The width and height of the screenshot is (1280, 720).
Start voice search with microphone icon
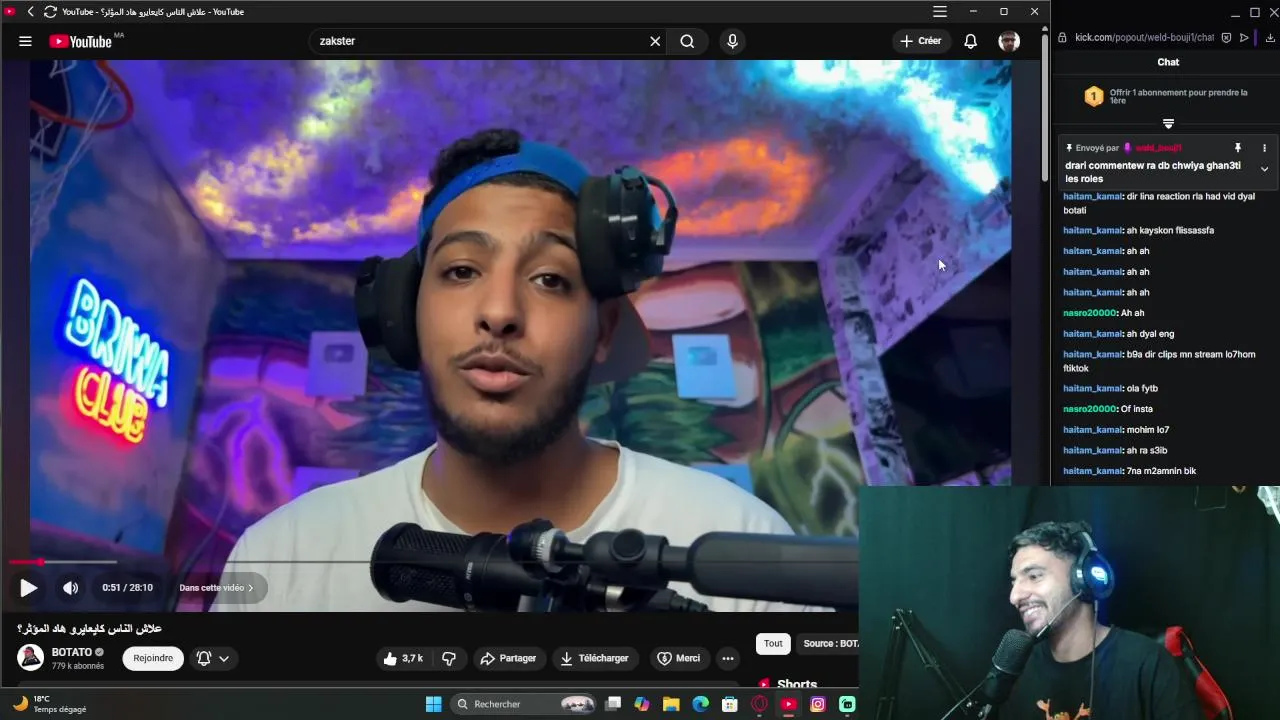pos(732,41)
